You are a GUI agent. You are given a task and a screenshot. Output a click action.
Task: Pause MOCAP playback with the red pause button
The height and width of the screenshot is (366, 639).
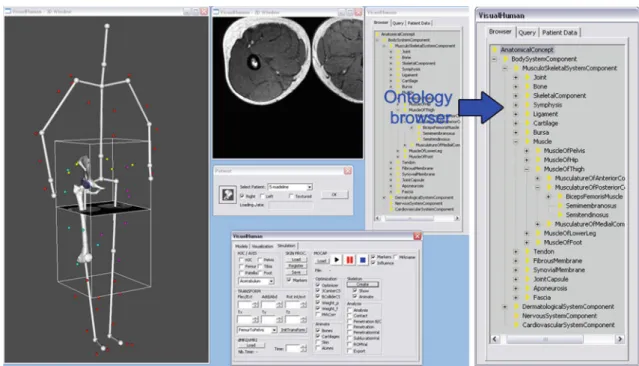[x=349, y=260]
